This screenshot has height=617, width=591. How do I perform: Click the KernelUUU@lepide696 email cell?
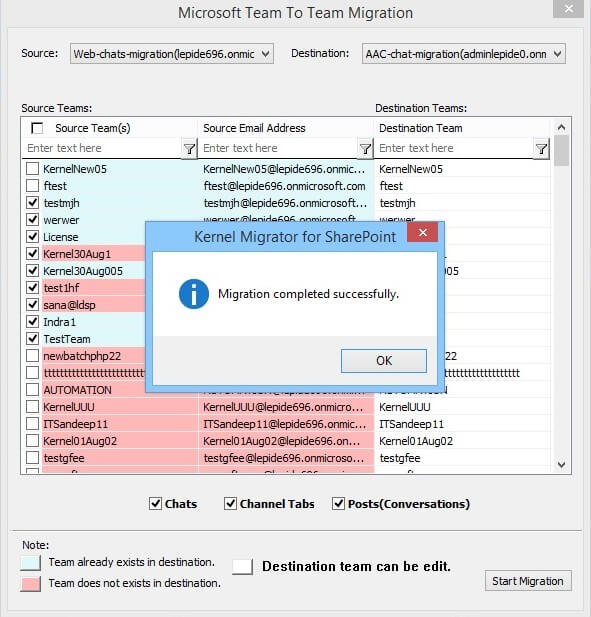[286, 406]
